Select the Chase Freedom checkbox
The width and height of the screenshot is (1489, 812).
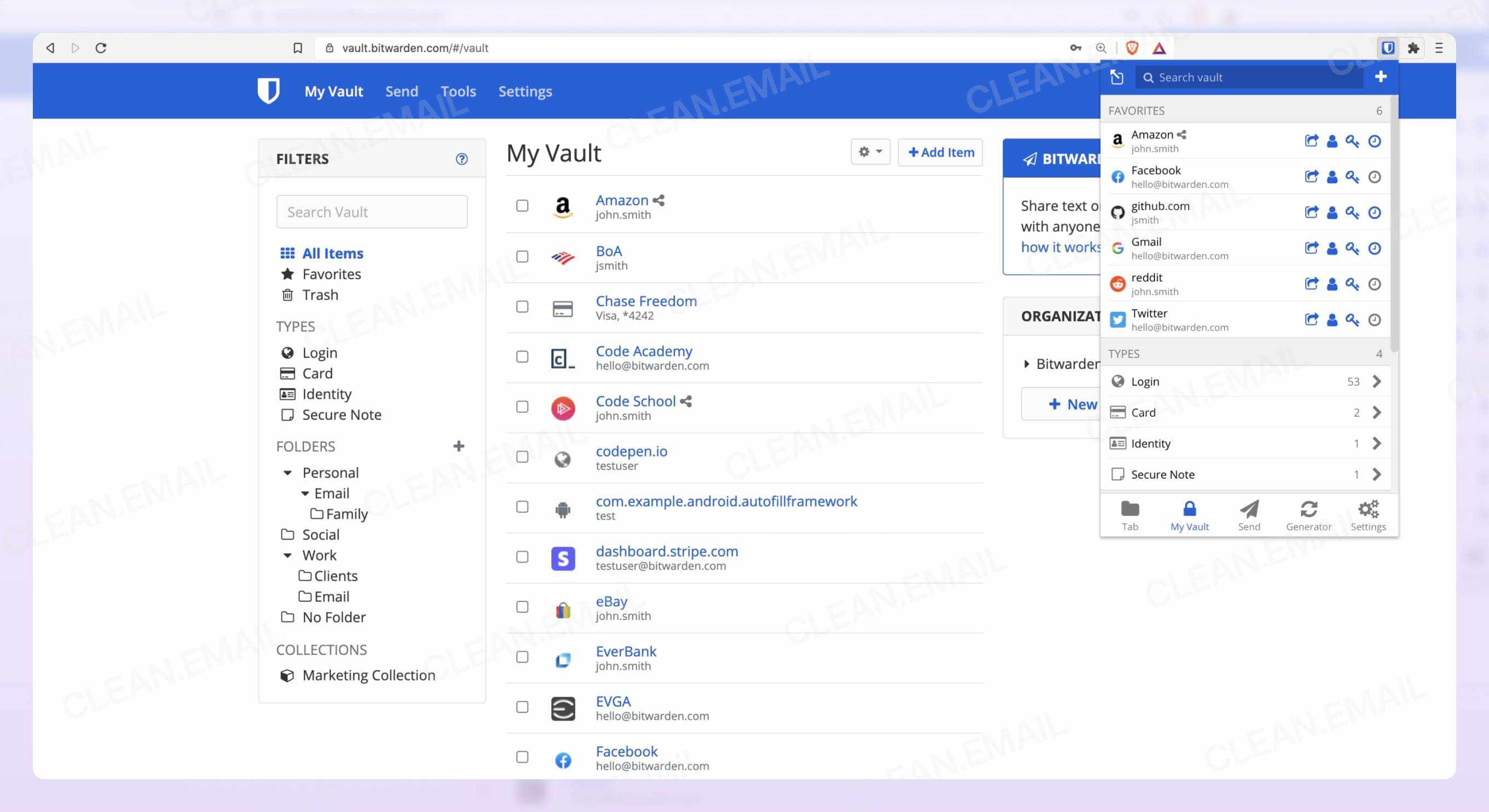522,306
